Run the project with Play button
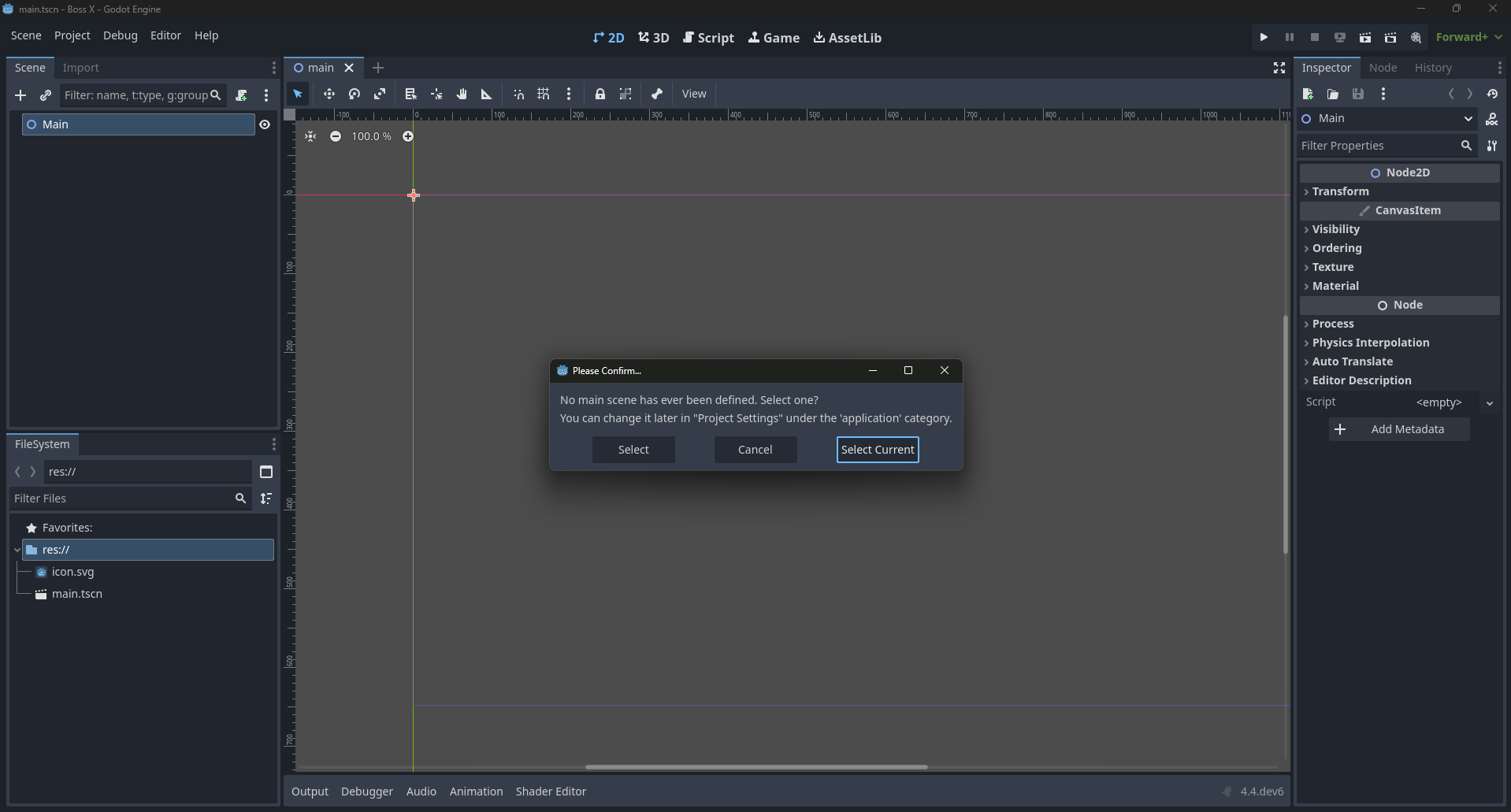 pos(1264,37)
